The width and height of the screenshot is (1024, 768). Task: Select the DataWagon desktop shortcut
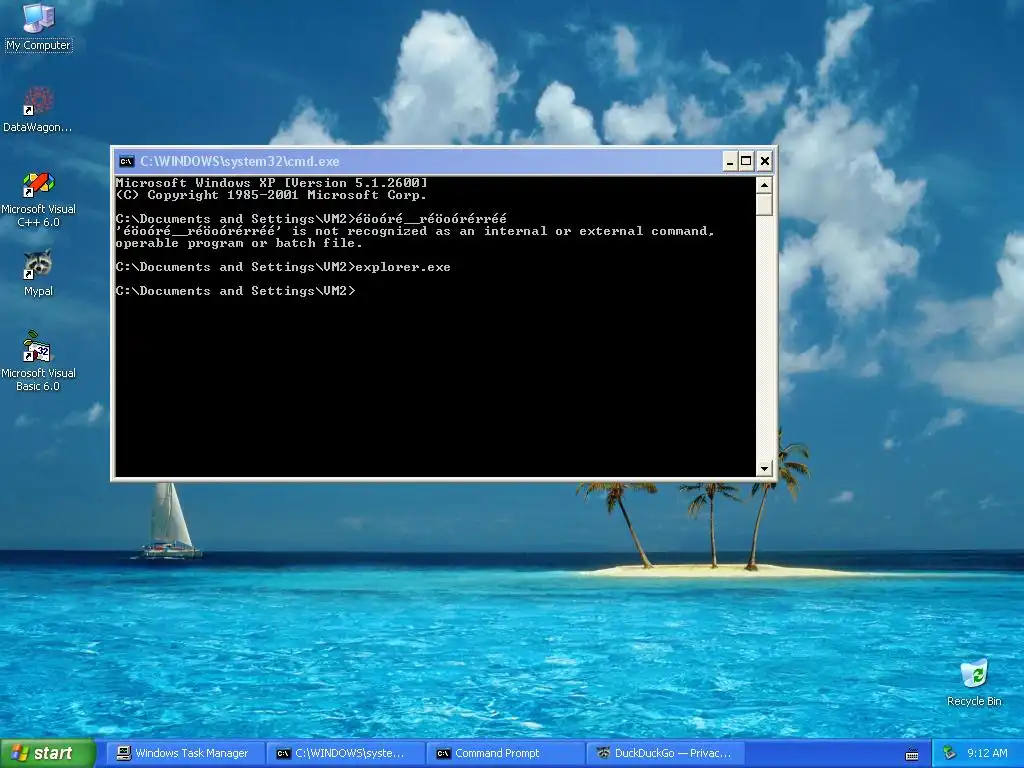pyautogui.click(x=38, y=110)
